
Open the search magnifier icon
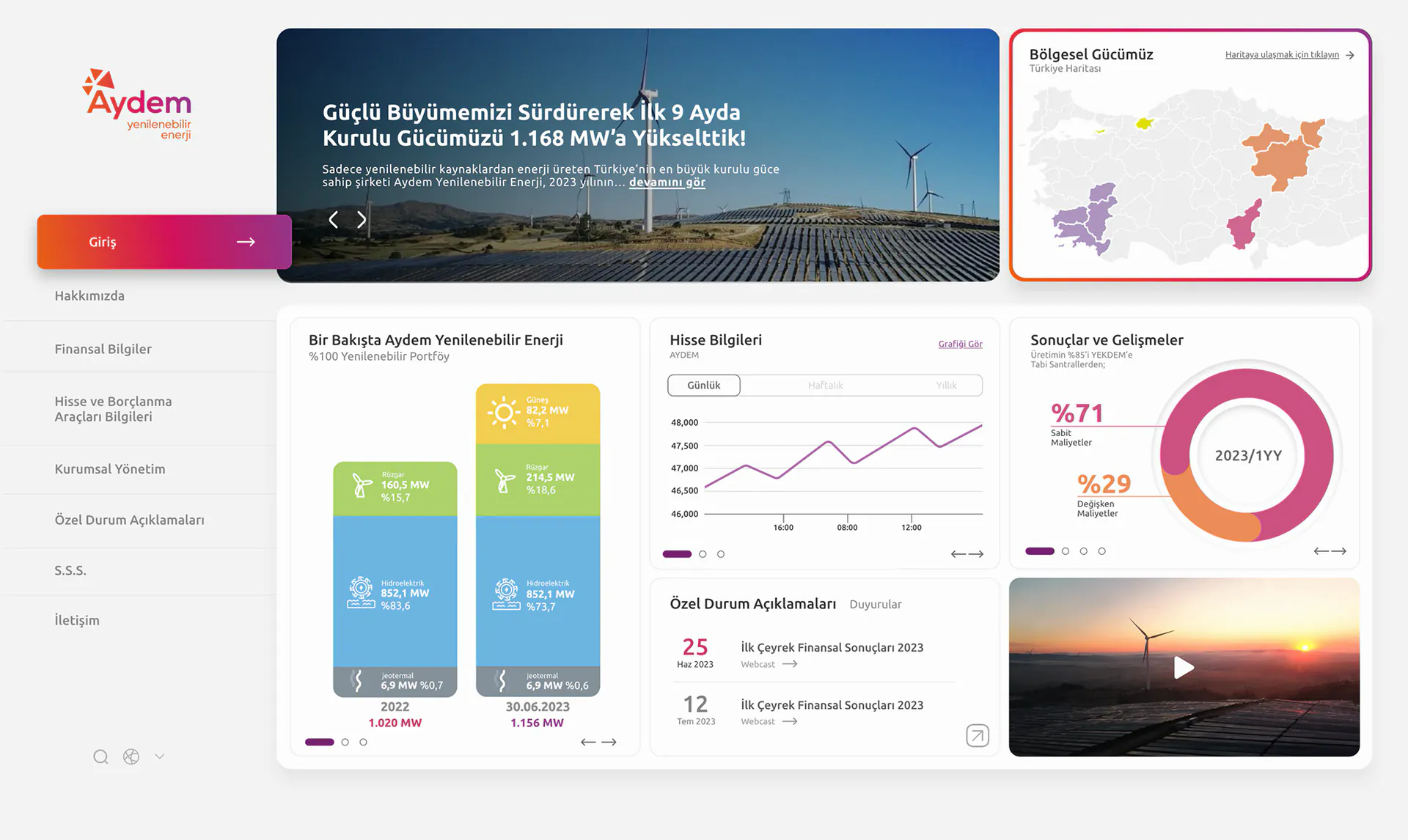click(100, 756)
